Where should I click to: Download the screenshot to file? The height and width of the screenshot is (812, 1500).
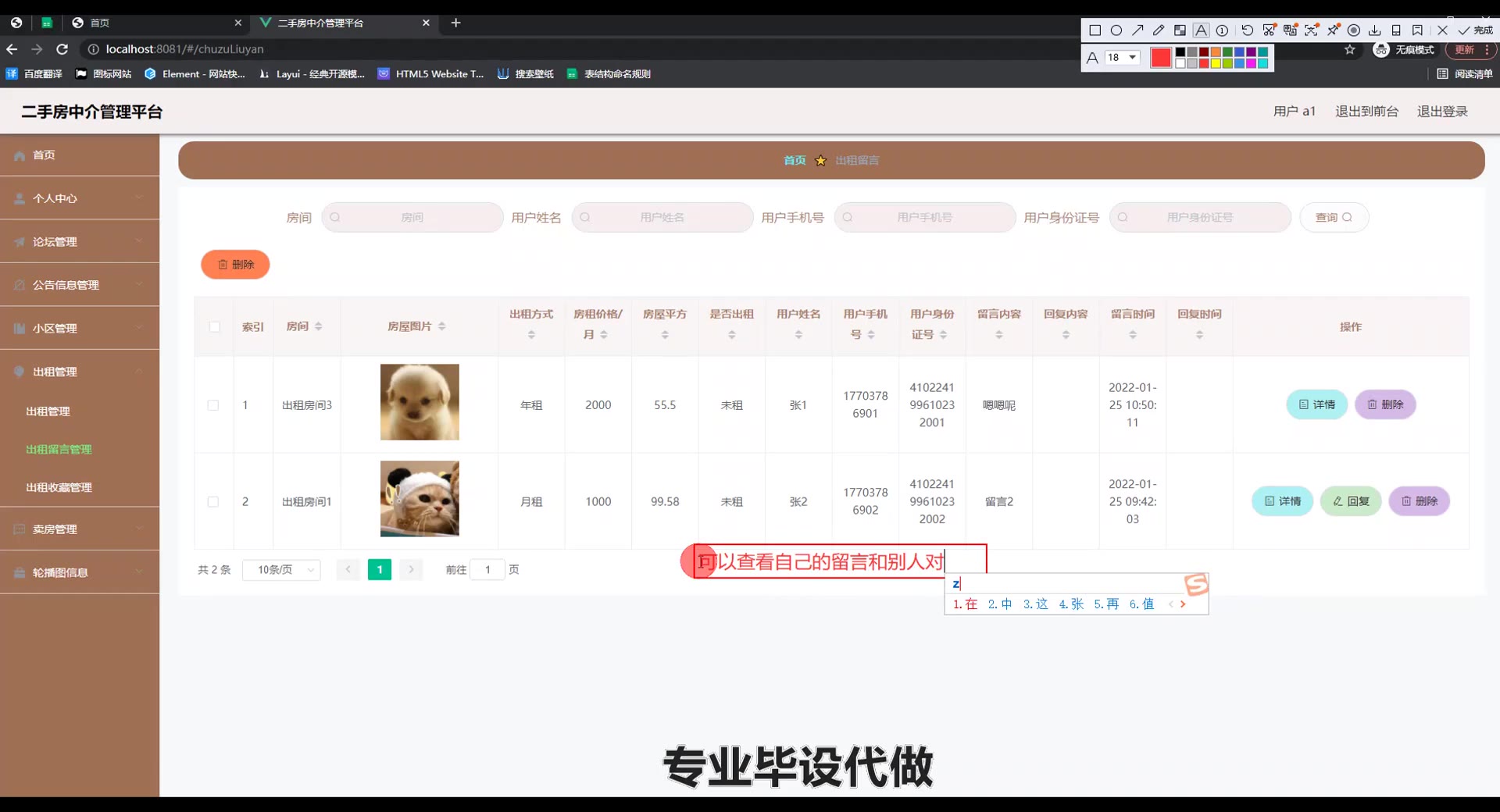pos(1375,30)
